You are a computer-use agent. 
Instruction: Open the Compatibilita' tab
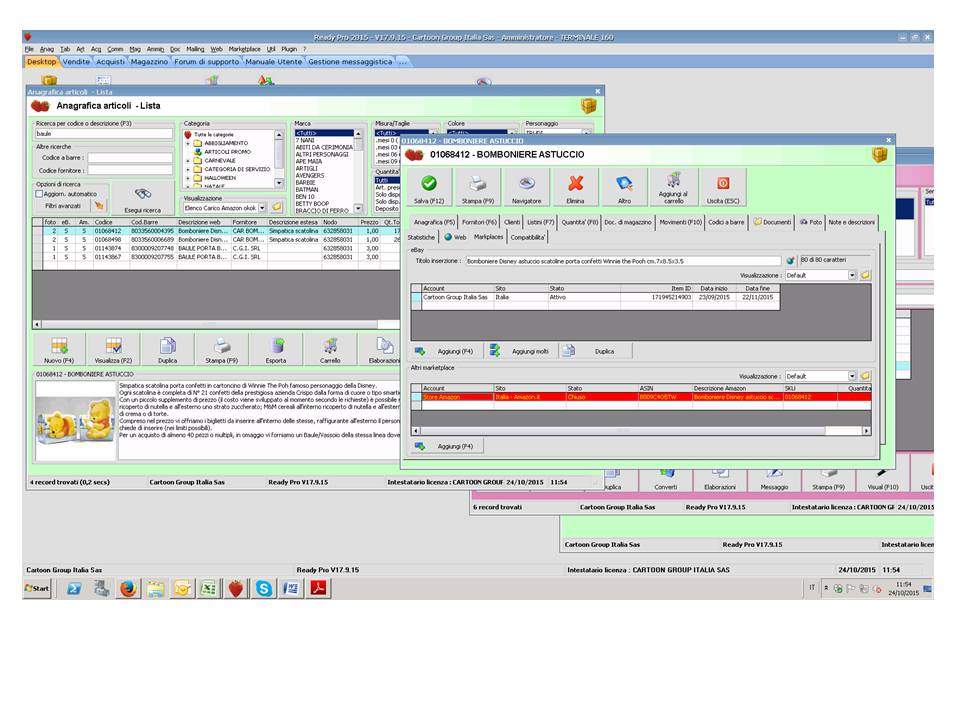click(x=527, y=237)
